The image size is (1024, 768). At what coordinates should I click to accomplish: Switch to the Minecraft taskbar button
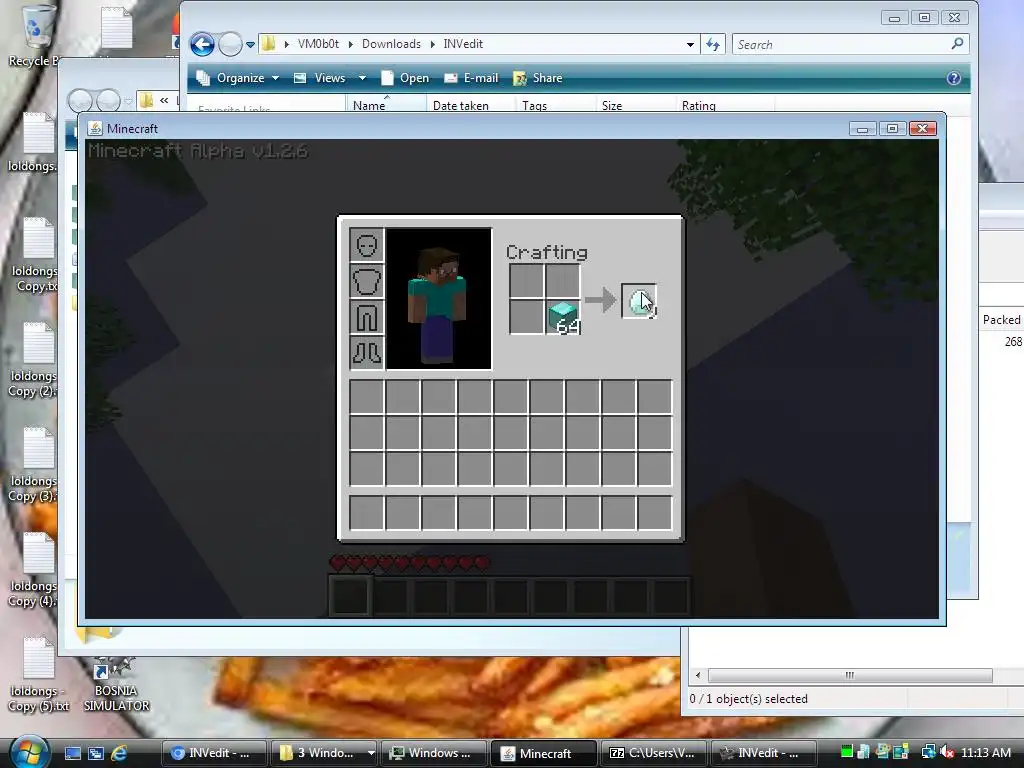coord(543,753)
